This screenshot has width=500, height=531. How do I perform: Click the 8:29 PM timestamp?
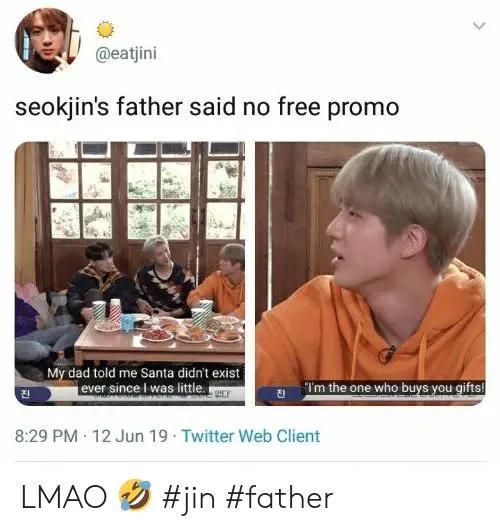coord(46,436)
